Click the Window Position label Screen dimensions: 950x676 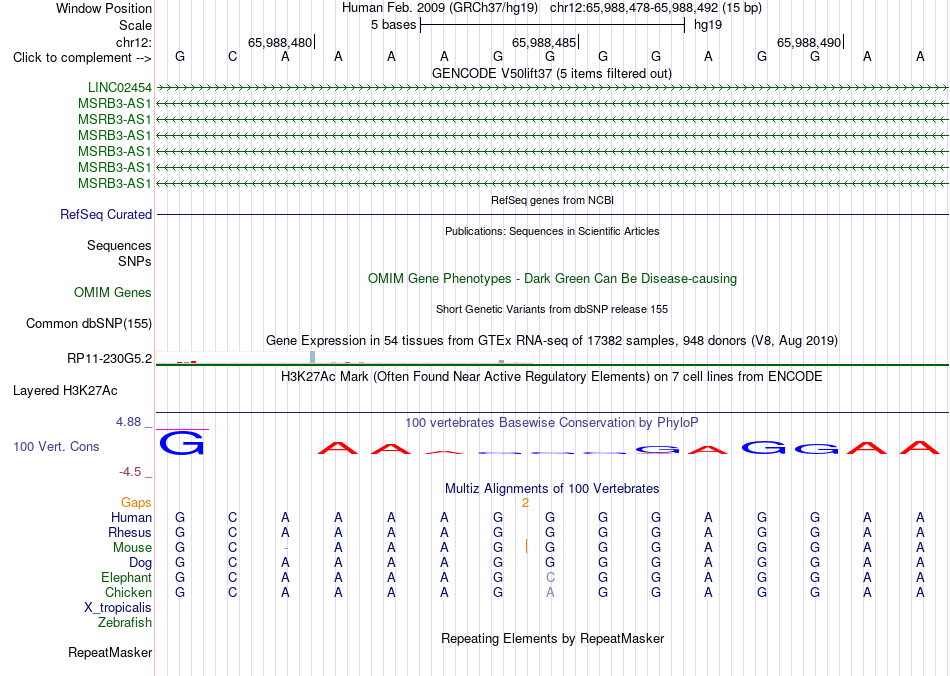(x=104, y=8)
